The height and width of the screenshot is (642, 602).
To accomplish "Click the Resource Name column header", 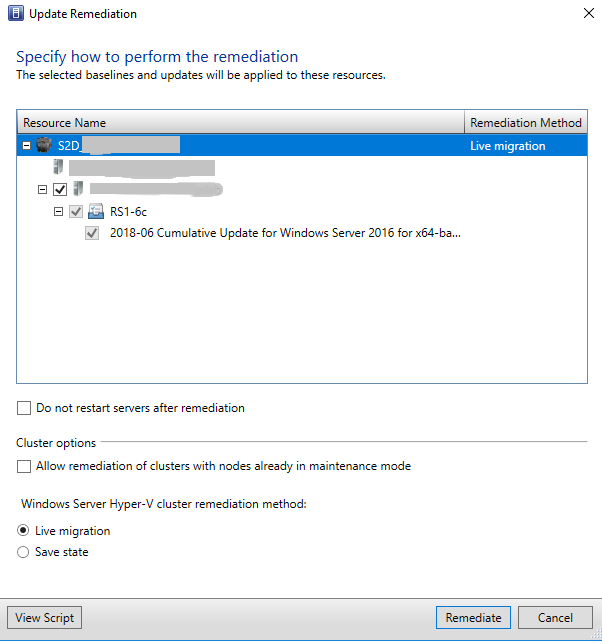I will tap(240, 122).
